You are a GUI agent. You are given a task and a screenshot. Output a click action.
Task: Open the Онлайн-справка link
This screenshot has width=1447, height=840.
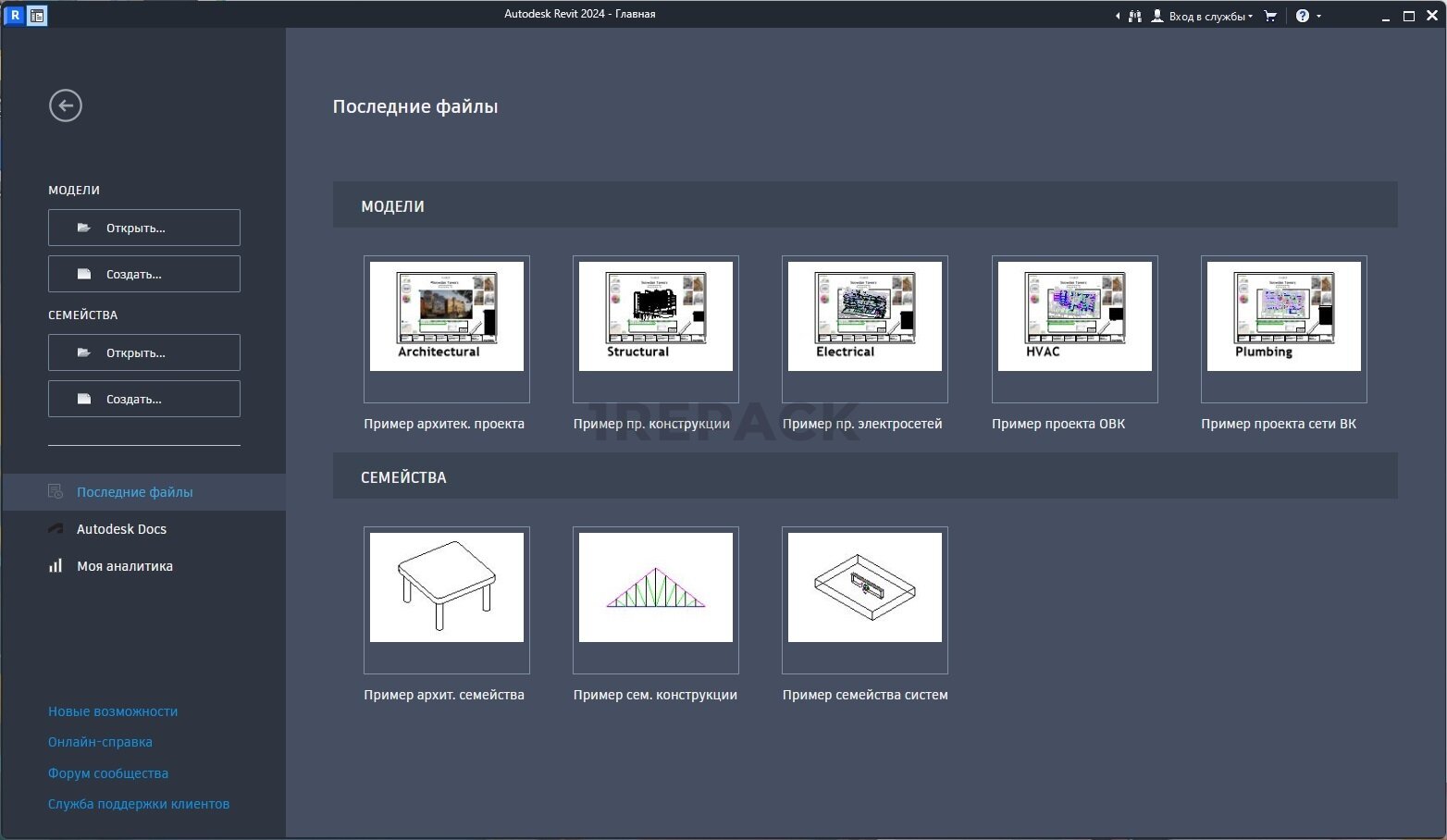coord(100,742)
